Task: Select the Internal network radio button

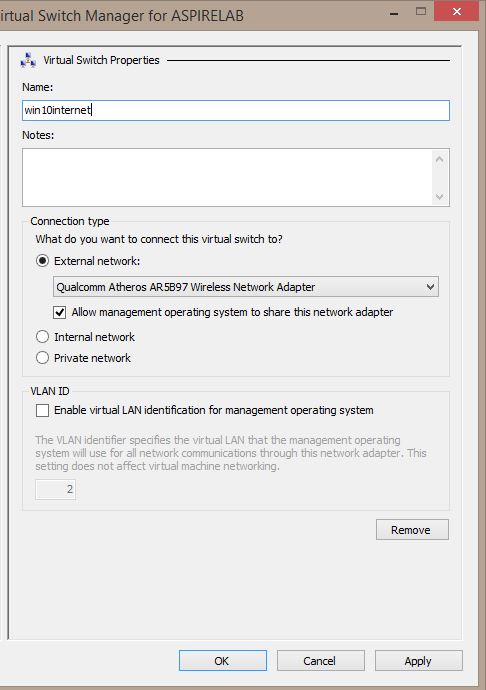Action: click(x=42, y=337)
